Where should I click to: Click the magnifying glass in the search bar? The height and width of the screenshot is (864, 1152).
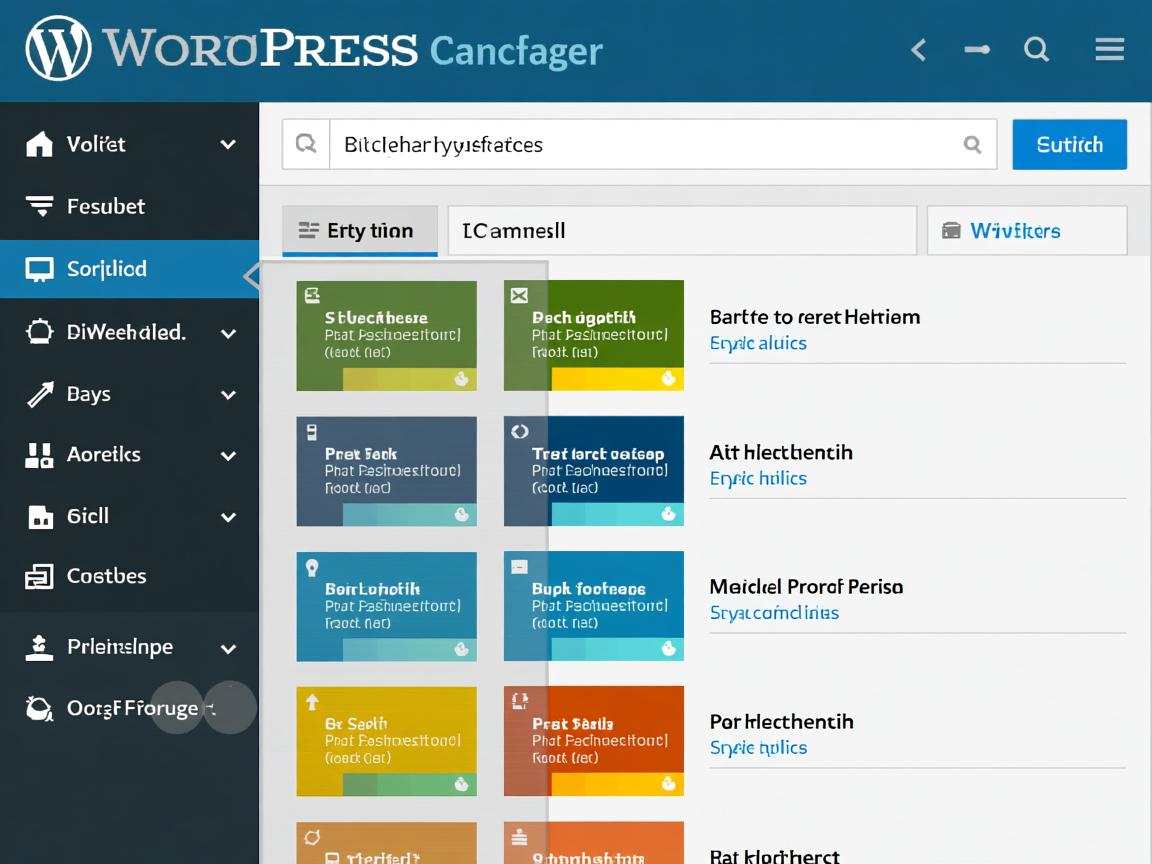(971, 144)
